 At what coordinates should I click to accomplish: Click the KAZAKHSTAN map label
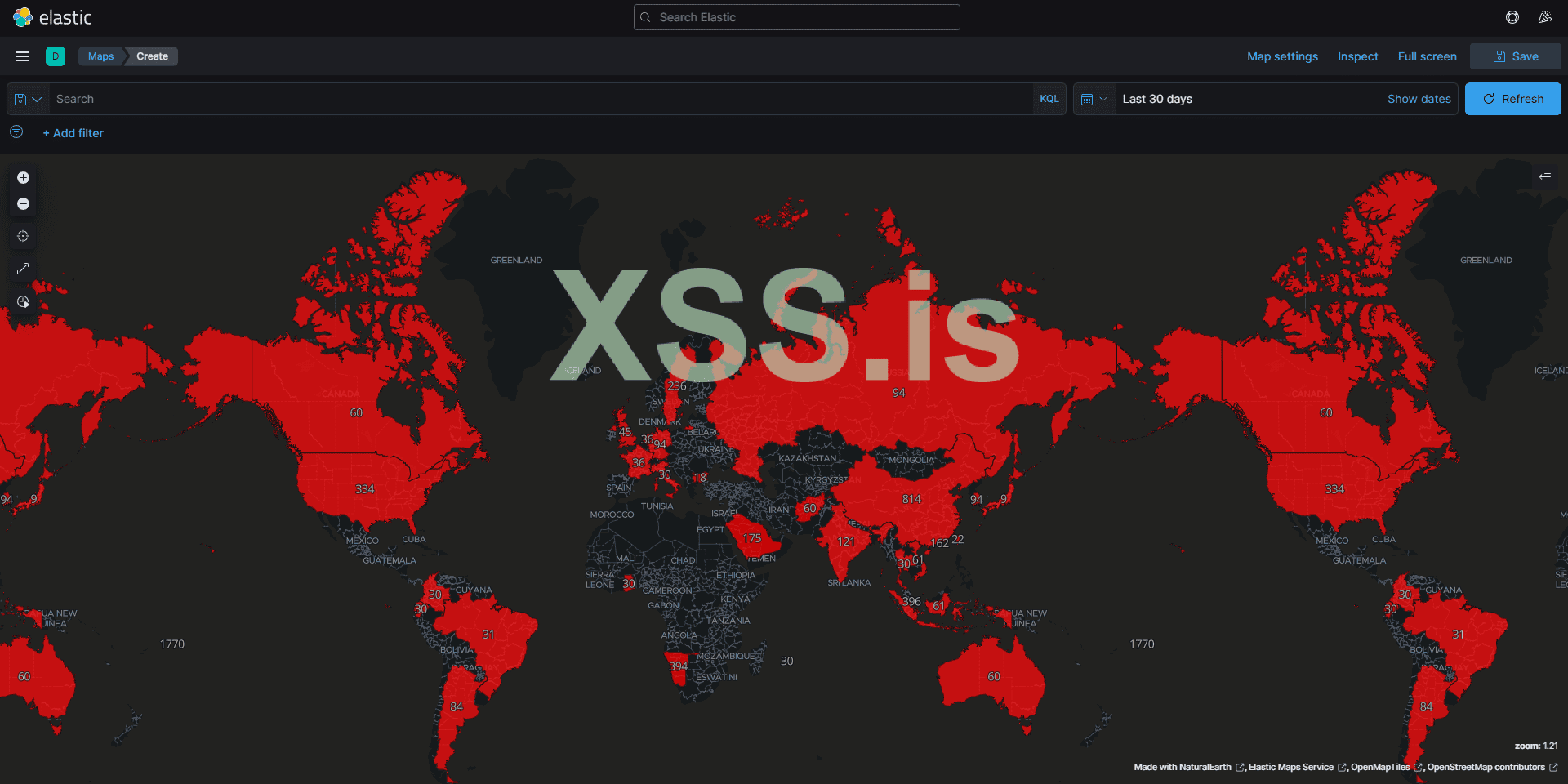tap(808, 458)
